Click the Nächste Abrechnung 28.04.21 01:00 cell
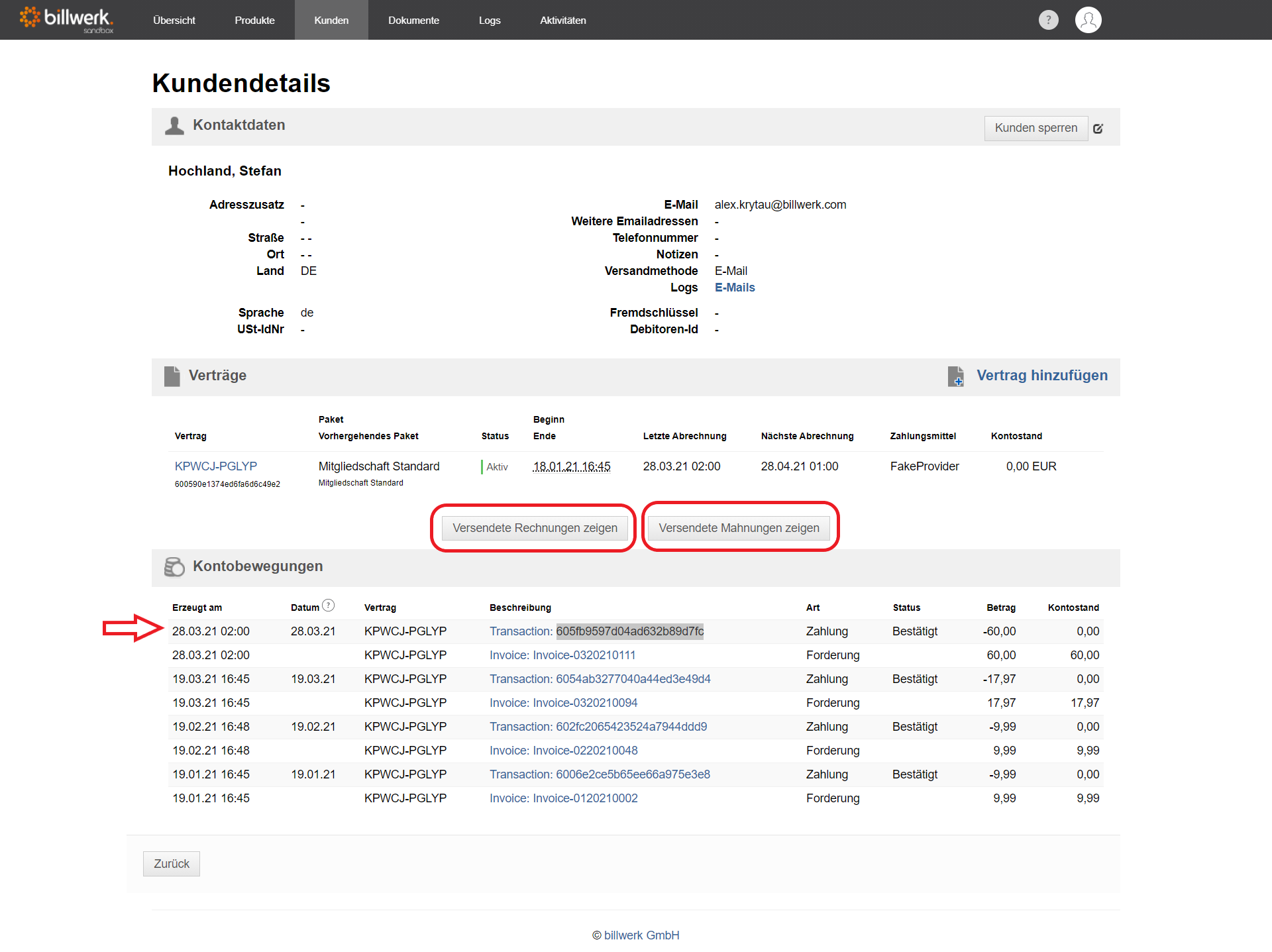1272x952 pixels. pyautogui.click(x=800, y=466)
